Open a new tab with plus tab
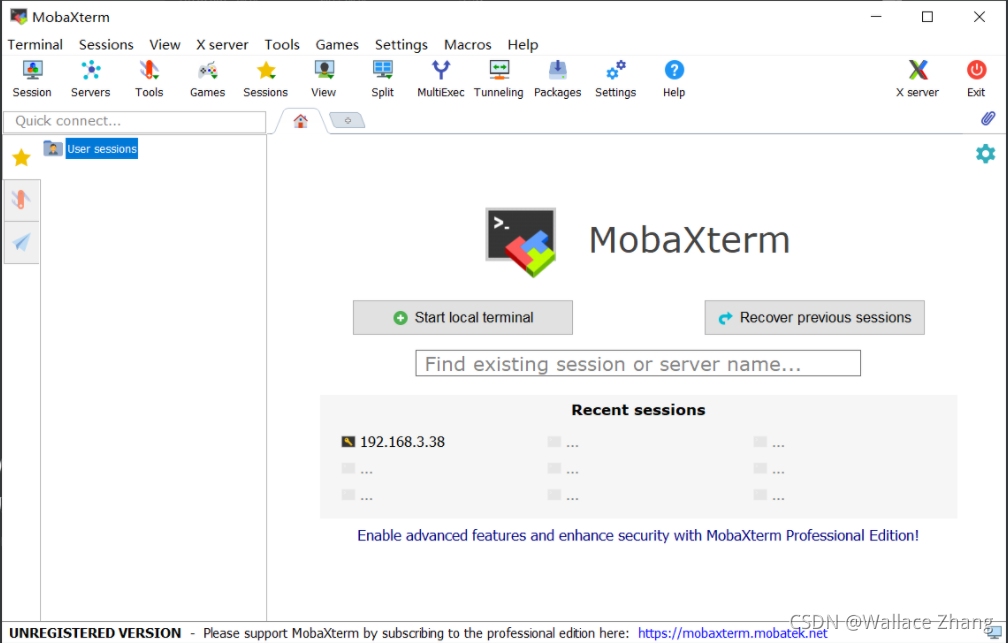This screenshot has width=1008, height=643. [347, 120]
